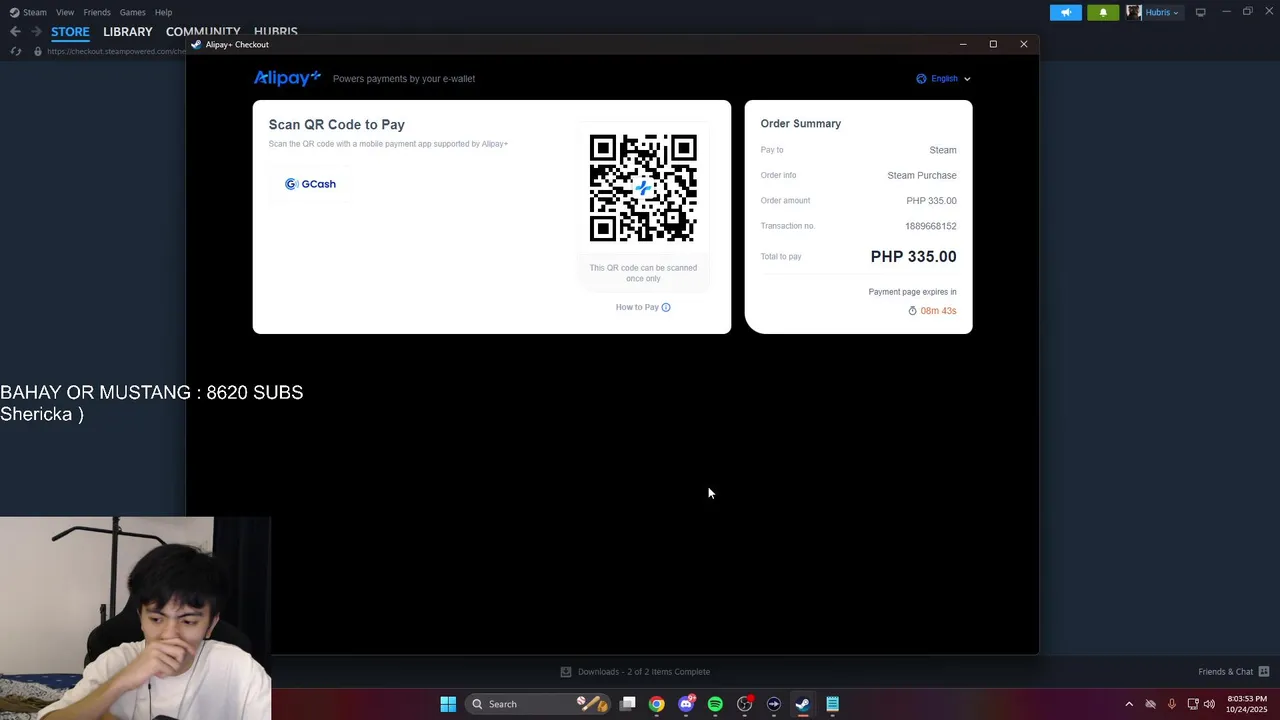The height and width of the screenshot is (720, 1280).
Task: Open the Games menu in Steam
Action: (x=132, y=12)
